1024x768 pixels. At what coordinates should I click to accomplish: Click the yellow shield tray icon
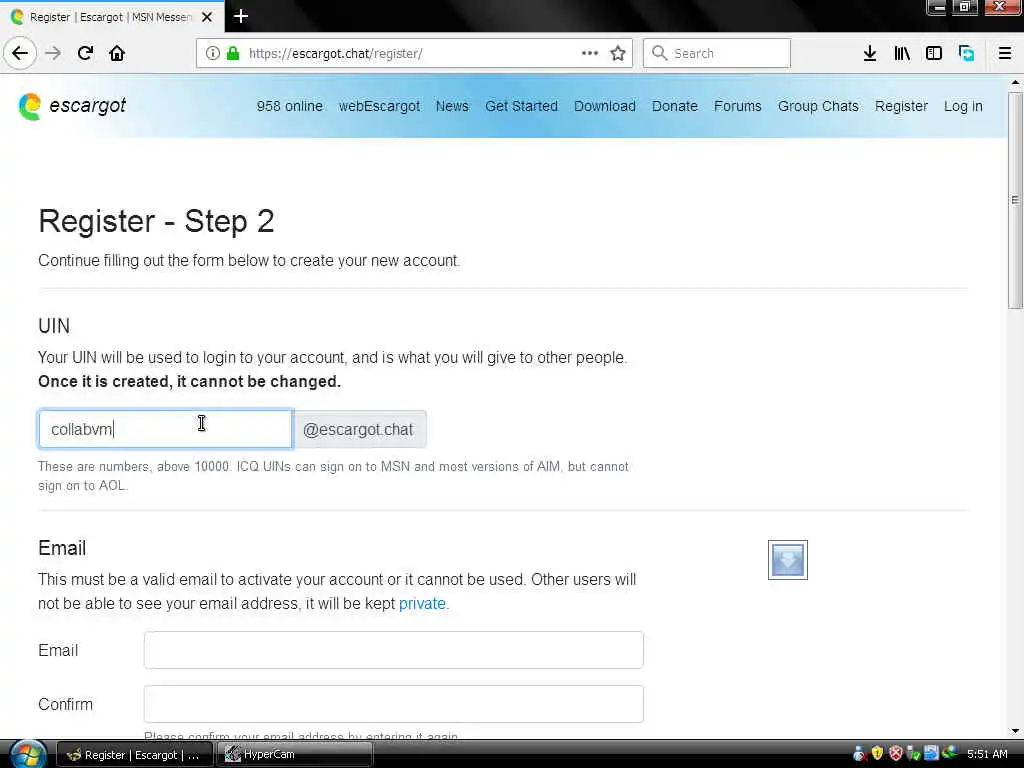coord(878,754)
